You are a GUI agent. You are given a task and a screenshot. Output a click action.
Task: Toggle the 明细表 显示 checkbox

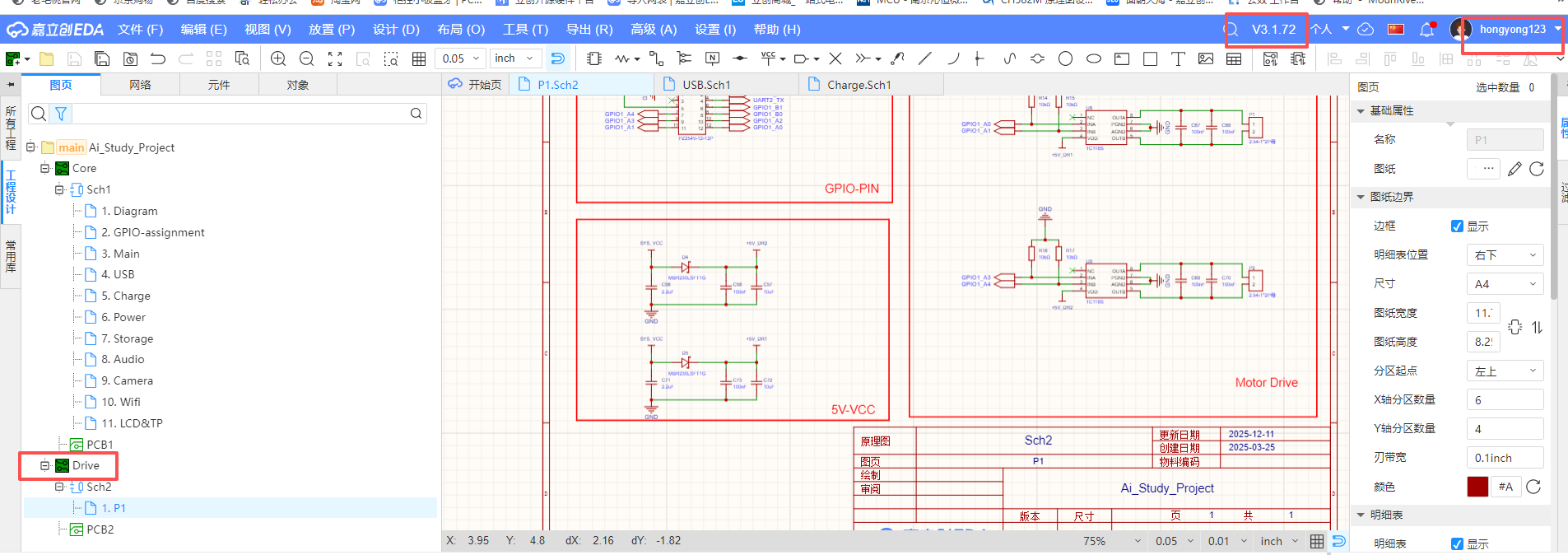pyautogui.click(x=1457, y=543)
